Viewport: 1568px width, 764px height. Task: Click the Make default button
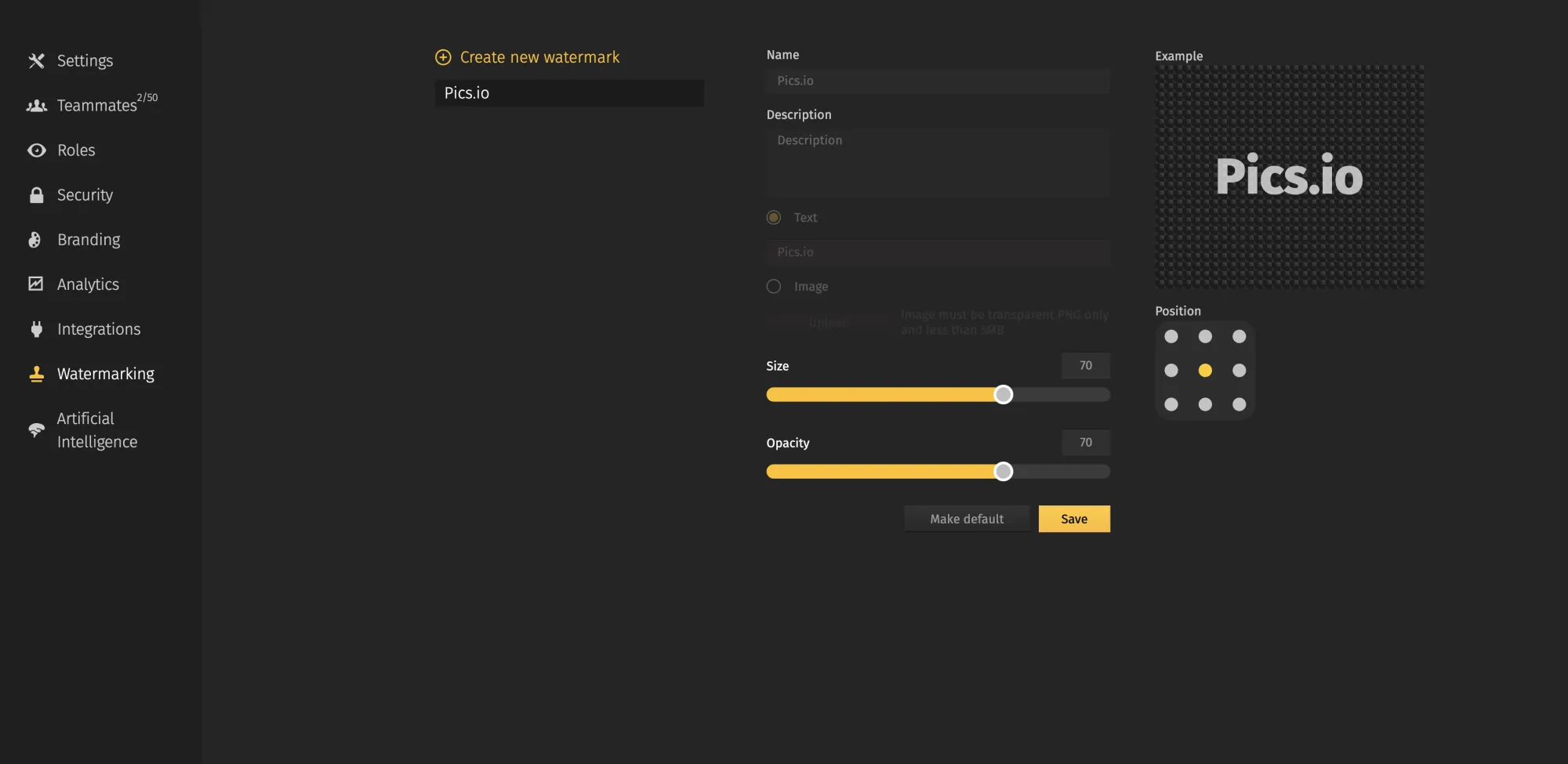pyautogui.click(x=966, y=519)
